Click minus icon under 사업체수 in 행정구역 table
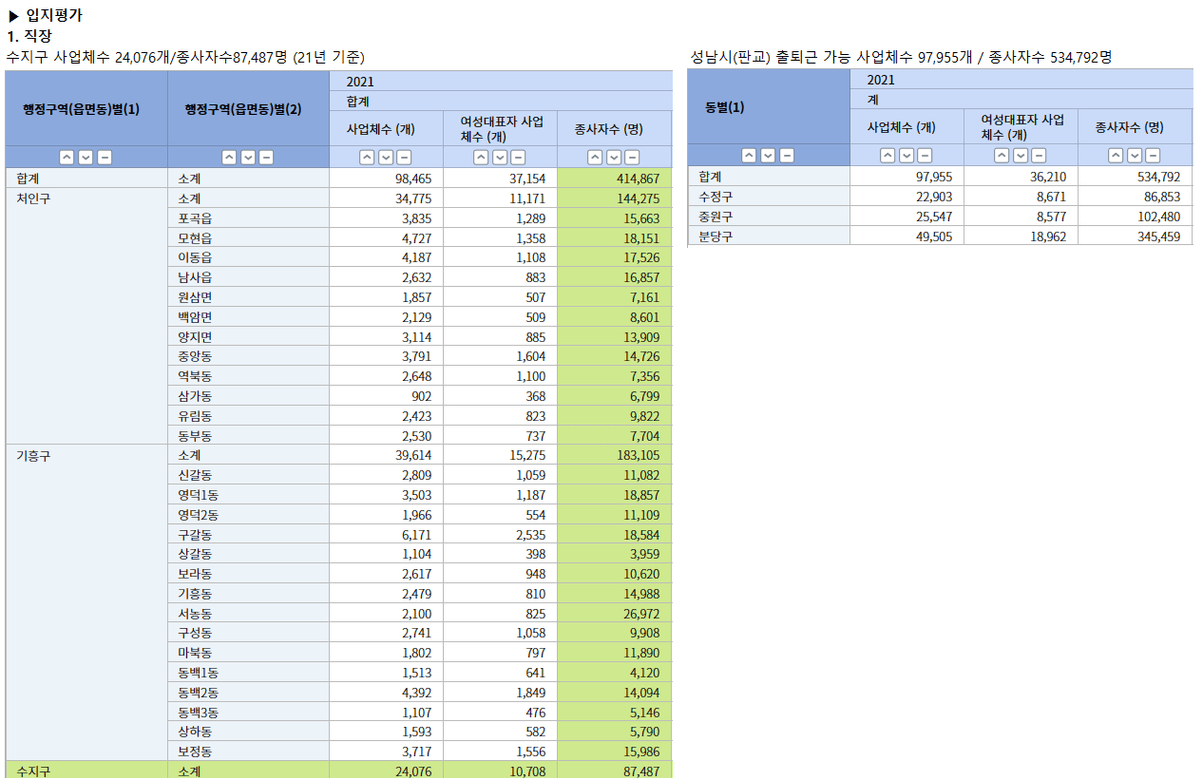1203x778 pixels. click(x=404, y=157)
